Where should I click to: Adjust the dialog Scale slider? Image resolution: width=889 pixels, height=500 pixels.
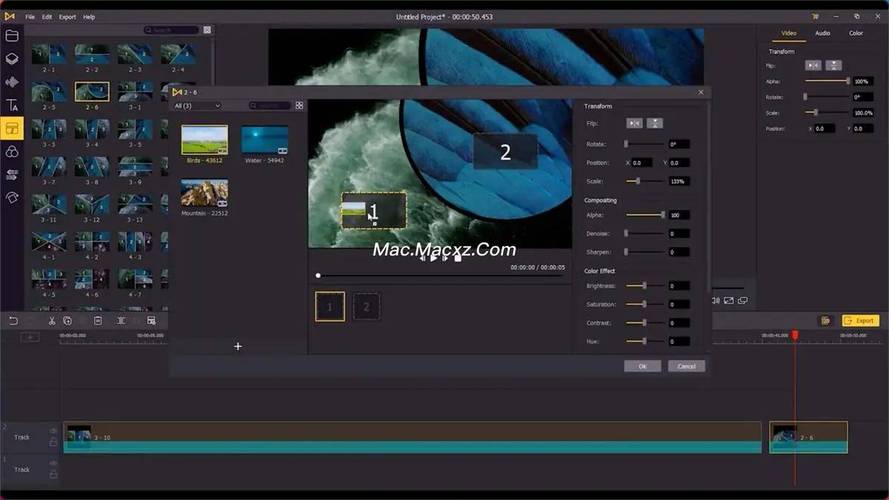click(x=645, y=181)
